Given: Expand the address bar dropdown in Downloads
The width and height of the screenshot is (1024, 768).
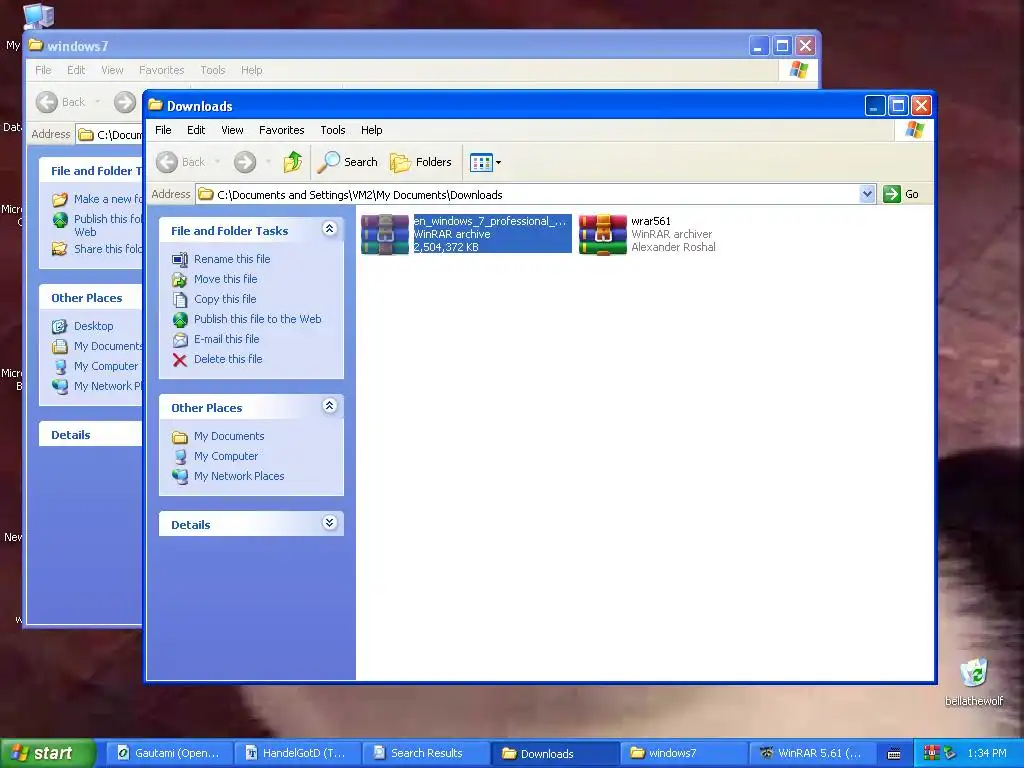Looking at the screenshot, I should pos(867,194).
